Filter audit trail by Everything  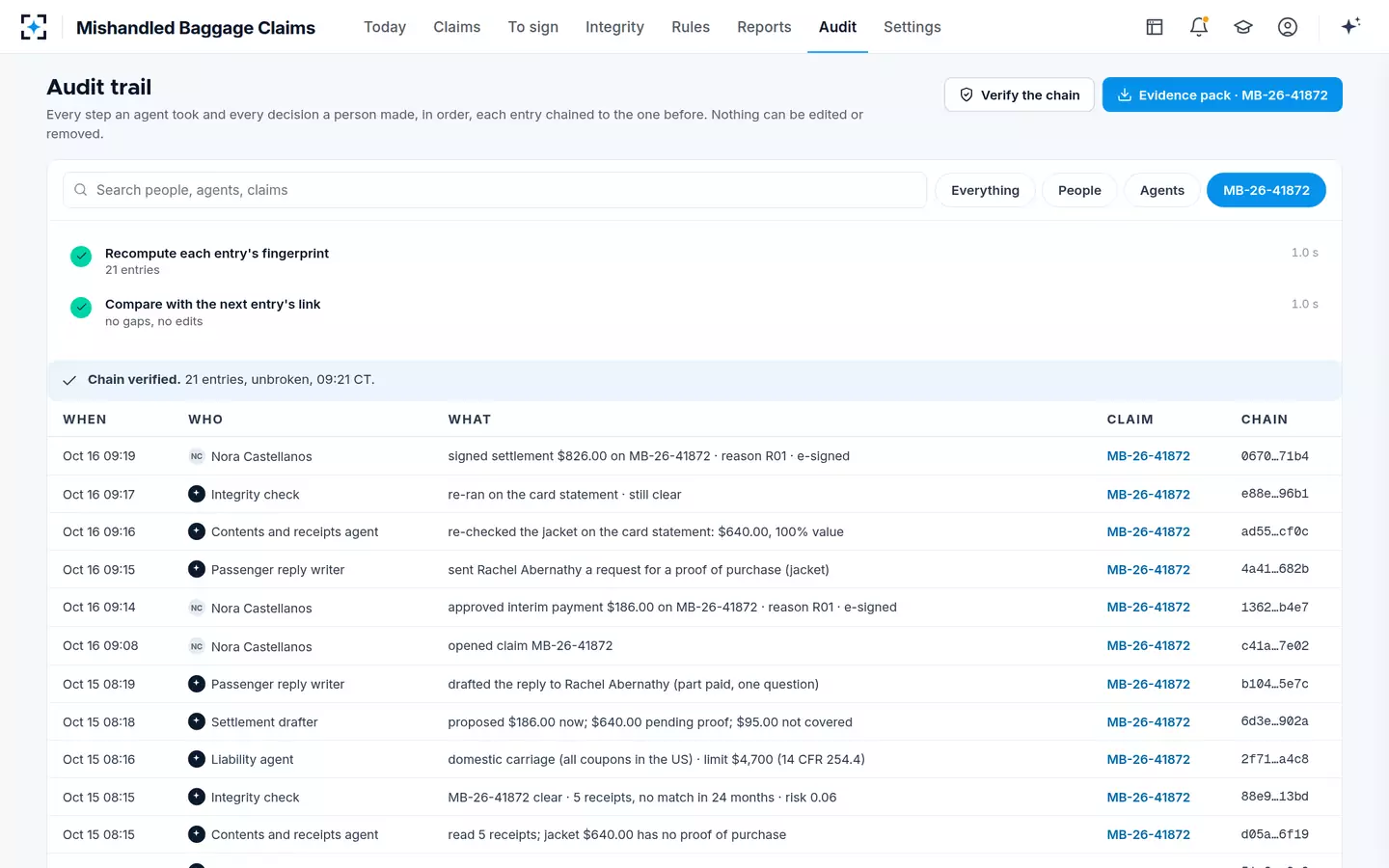[x=985, y=190]
